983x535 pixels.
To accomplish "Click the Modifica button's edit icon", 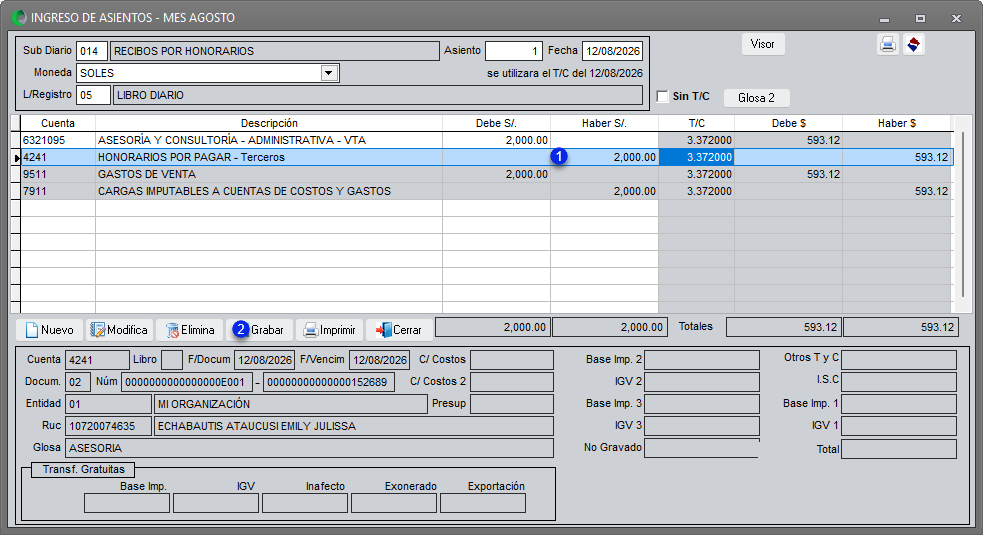I will (97, 330).
